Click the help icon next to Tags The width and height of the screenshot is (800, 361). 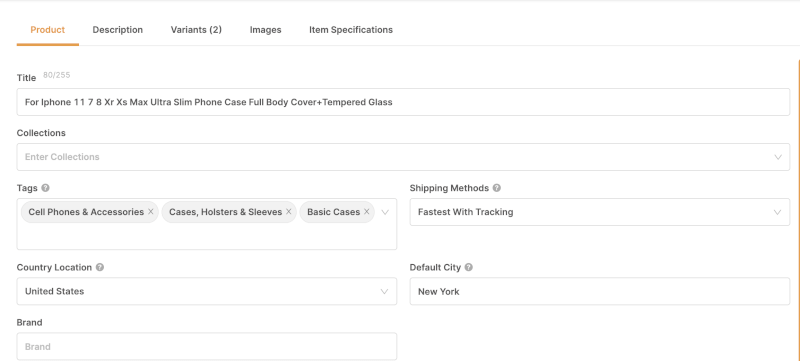coord(45,188)
